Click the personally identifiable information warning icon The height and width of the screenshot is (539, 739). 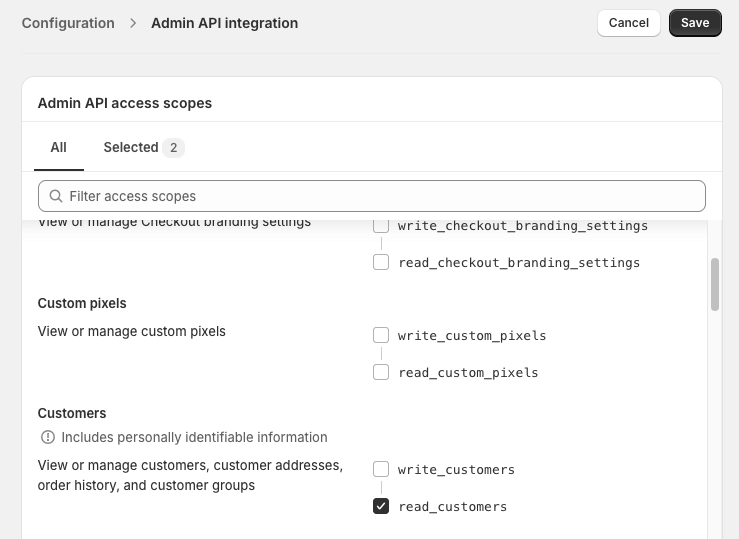pos(48,437)
